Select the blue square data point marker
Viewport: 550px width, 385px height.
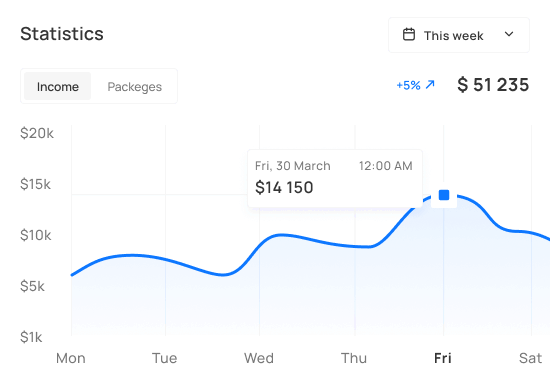[444, 195]
